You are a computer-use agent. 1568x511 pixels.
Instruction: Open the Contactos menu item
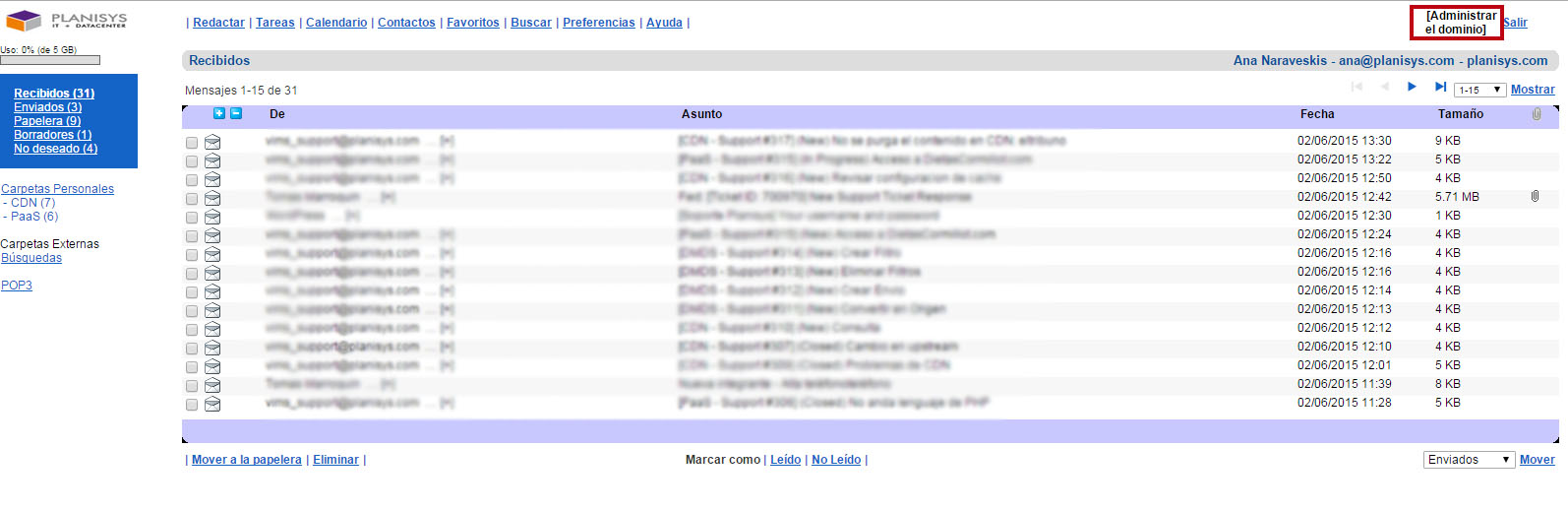[406, 23]
